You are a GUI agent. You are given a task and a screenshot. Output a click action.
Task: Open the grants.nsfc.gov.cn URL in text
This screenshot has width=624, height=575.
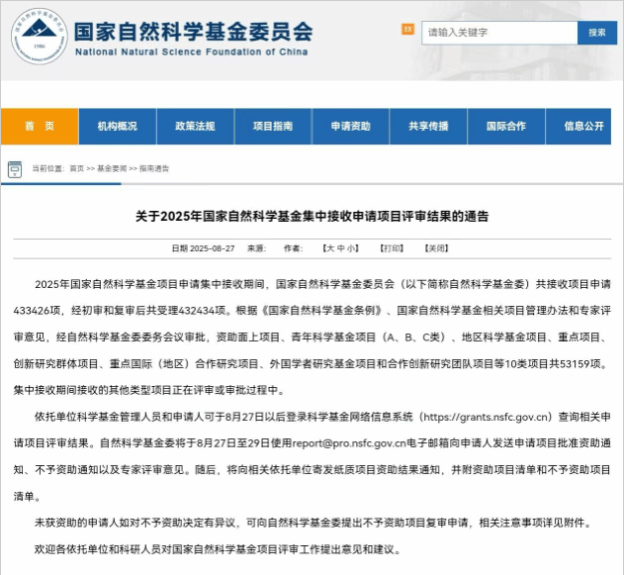[x=485, y=413]
